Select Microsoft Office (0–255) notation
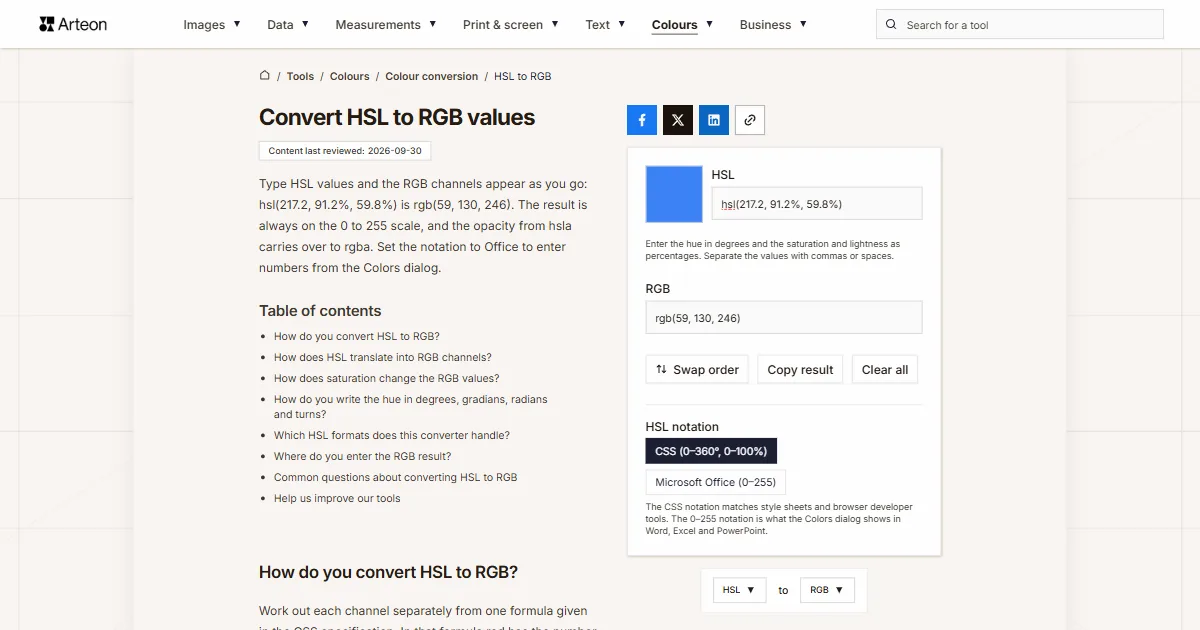1200x630 pixels. tap(716, 482)
